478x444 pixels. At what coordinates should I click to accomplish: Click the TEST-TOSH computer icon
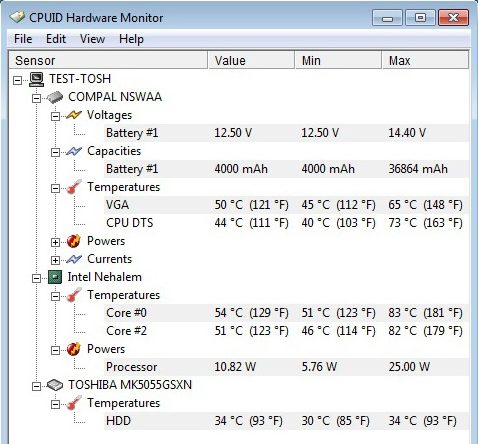pyautogui.click(x=36, y=79)
